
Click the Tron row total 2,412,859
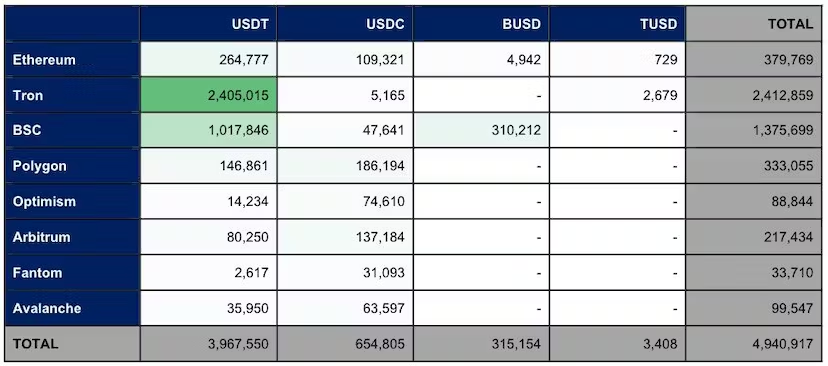tap(754, 95)
